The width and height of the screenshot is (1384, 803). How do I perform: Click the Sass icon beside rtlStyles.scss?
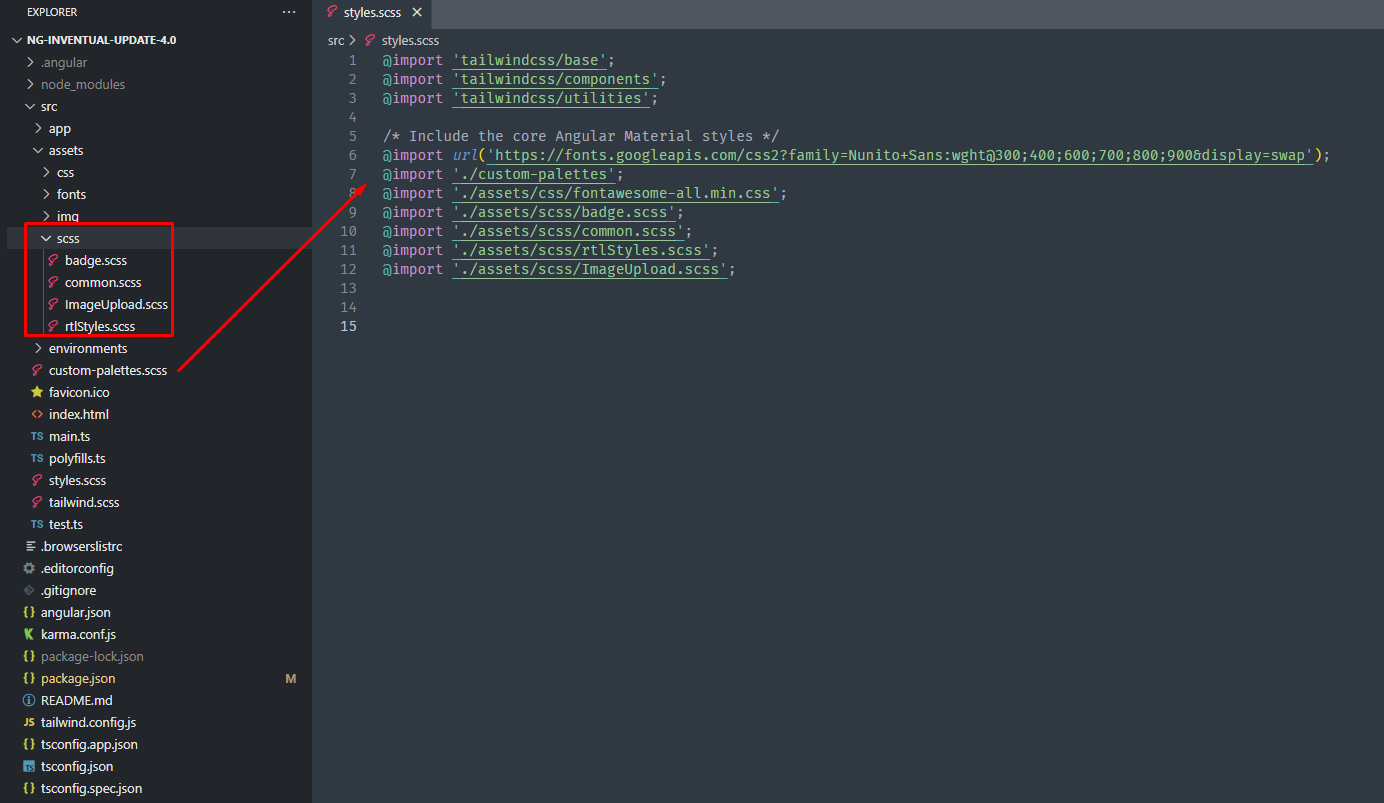54,326
